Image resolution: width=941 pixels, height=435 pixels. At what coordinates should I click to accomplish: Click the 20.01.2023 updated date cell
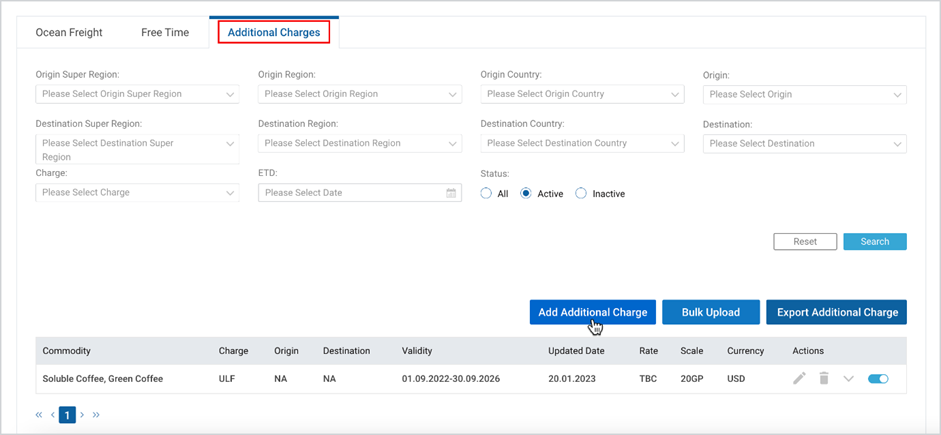click(x=571, y=379)
